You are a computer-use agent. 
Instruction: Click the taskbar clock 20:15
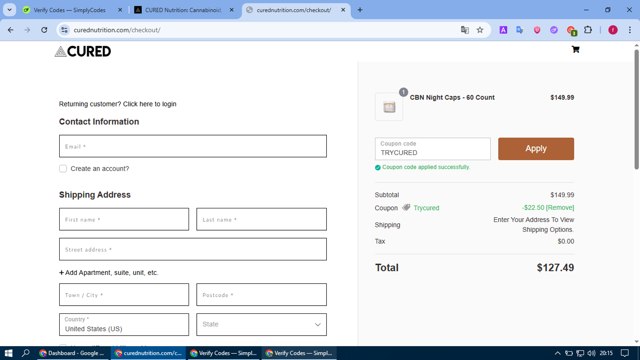[x=607, y=353]
